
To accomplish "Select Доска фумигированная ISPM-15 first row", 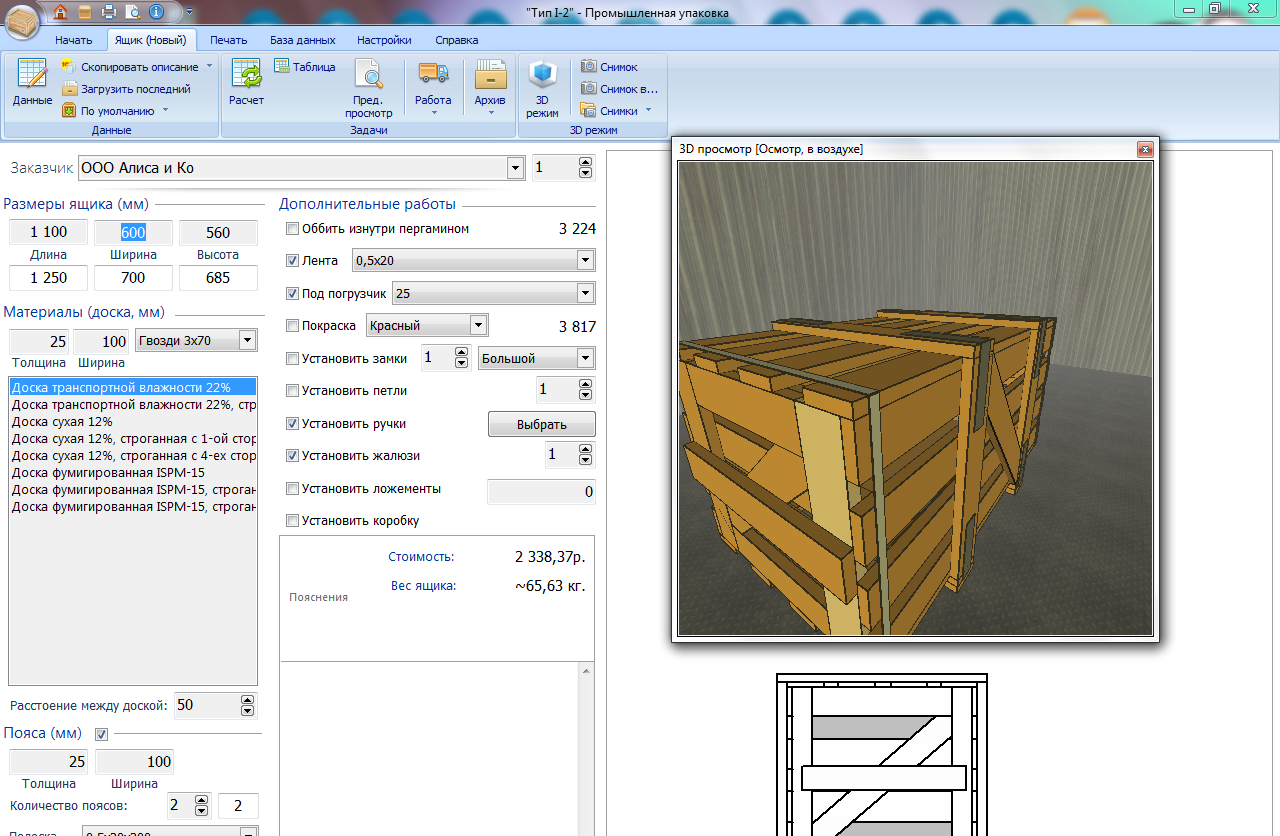I will [133, 472].
